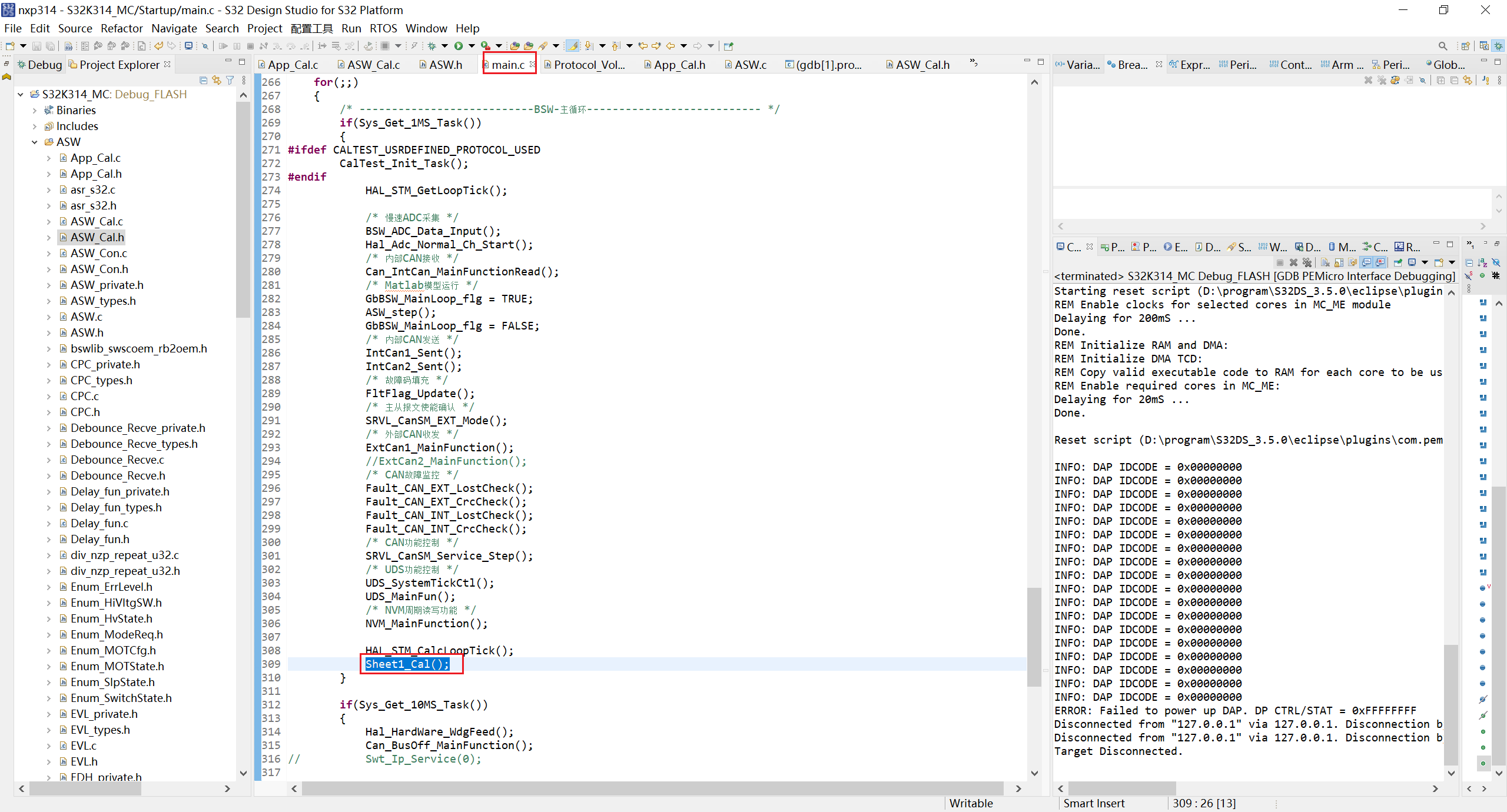The height and width of the screenshot is (812, 1507).
Task: Toggle Link with Editor in Project Explorer
Action: [217, 80]
